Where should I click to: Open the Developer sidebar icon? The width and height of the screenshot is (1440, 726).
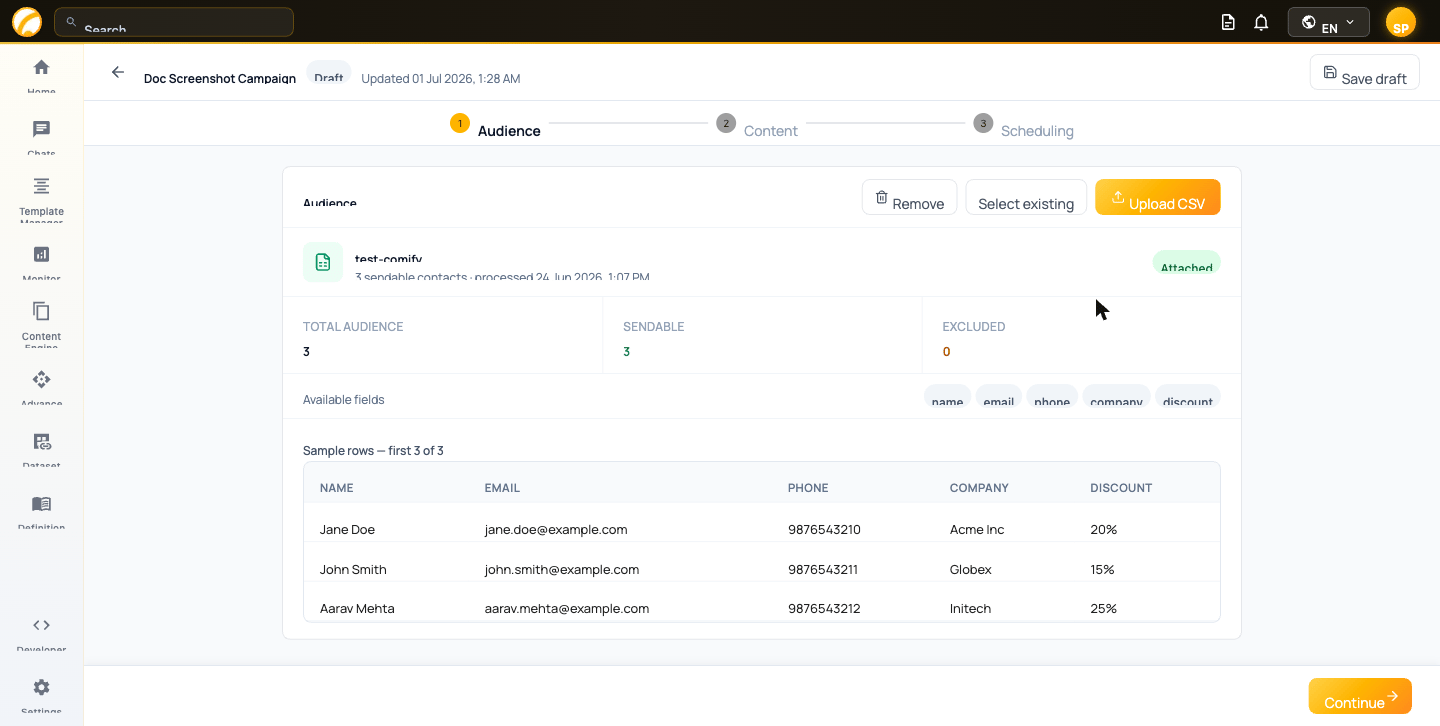point(41,625)
